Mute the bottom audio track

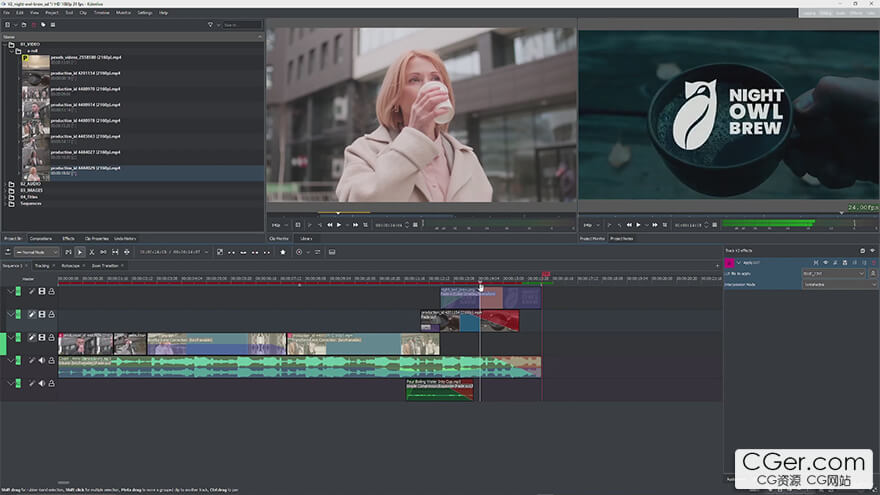pos(42,383)
